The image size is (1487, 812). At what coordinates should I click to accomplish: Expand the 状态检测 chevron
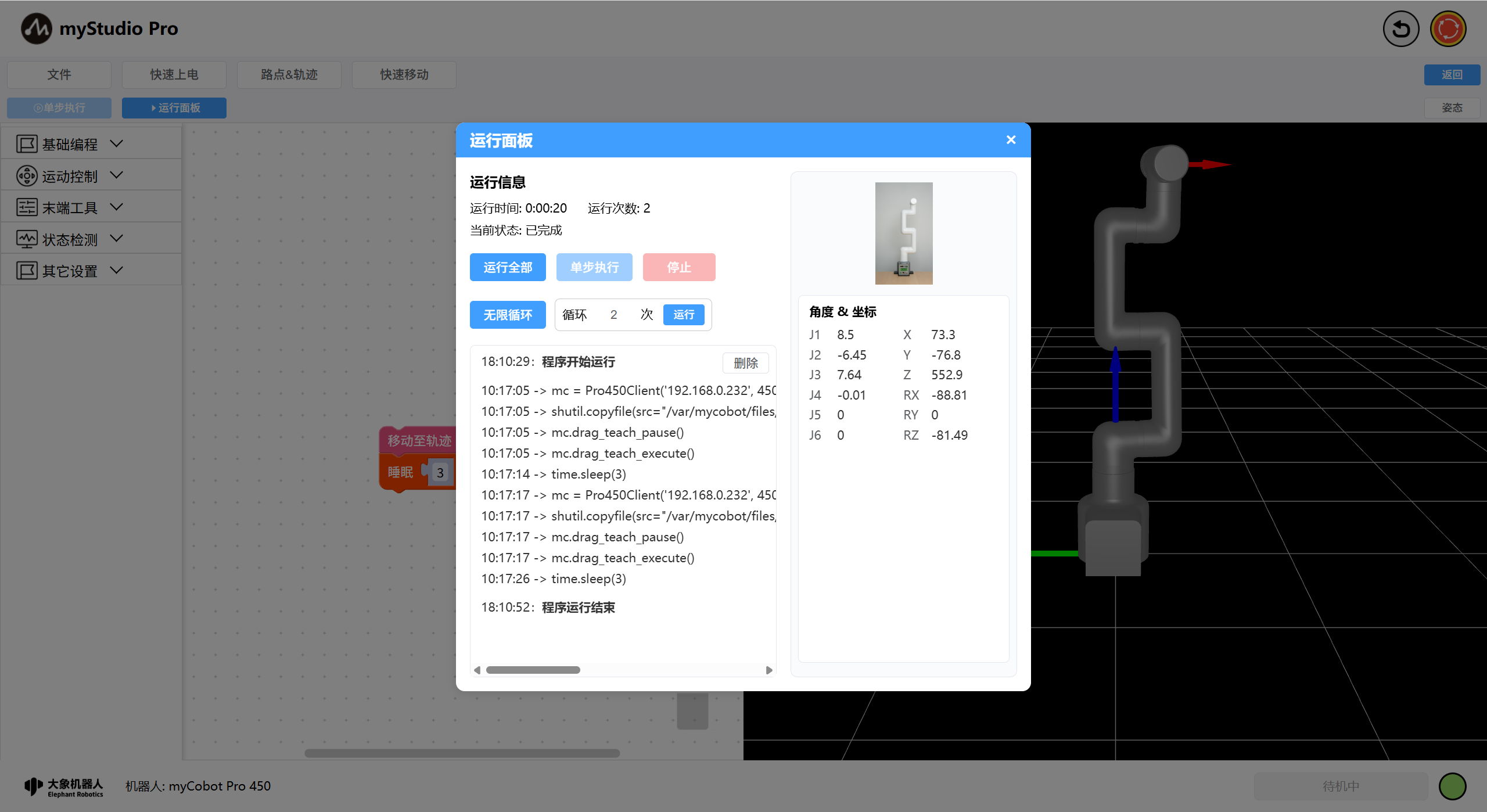[116, 239]
